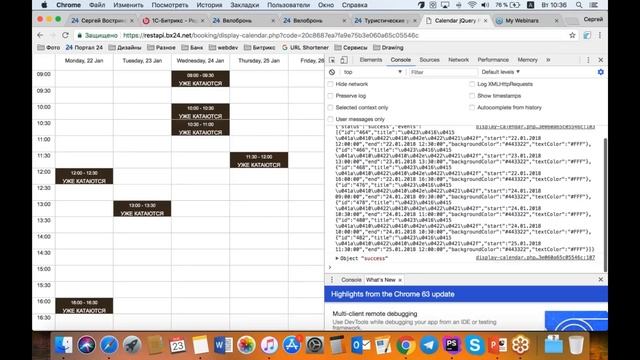Close the What's New drawer

pyautogui.click(x=600, y=280)
